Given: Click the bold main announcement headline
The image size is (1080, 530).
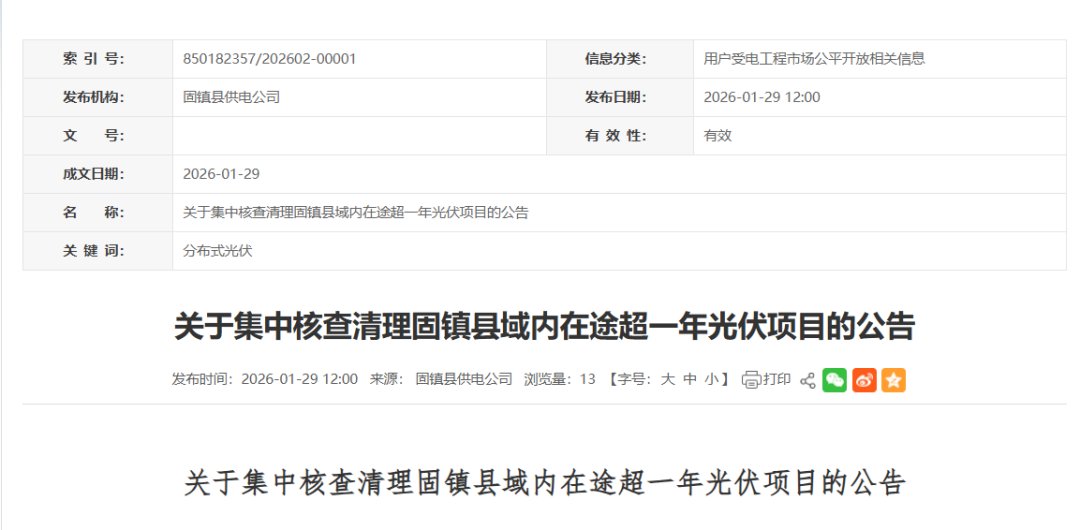Looking at the screenshot, I should coord(544,326).
